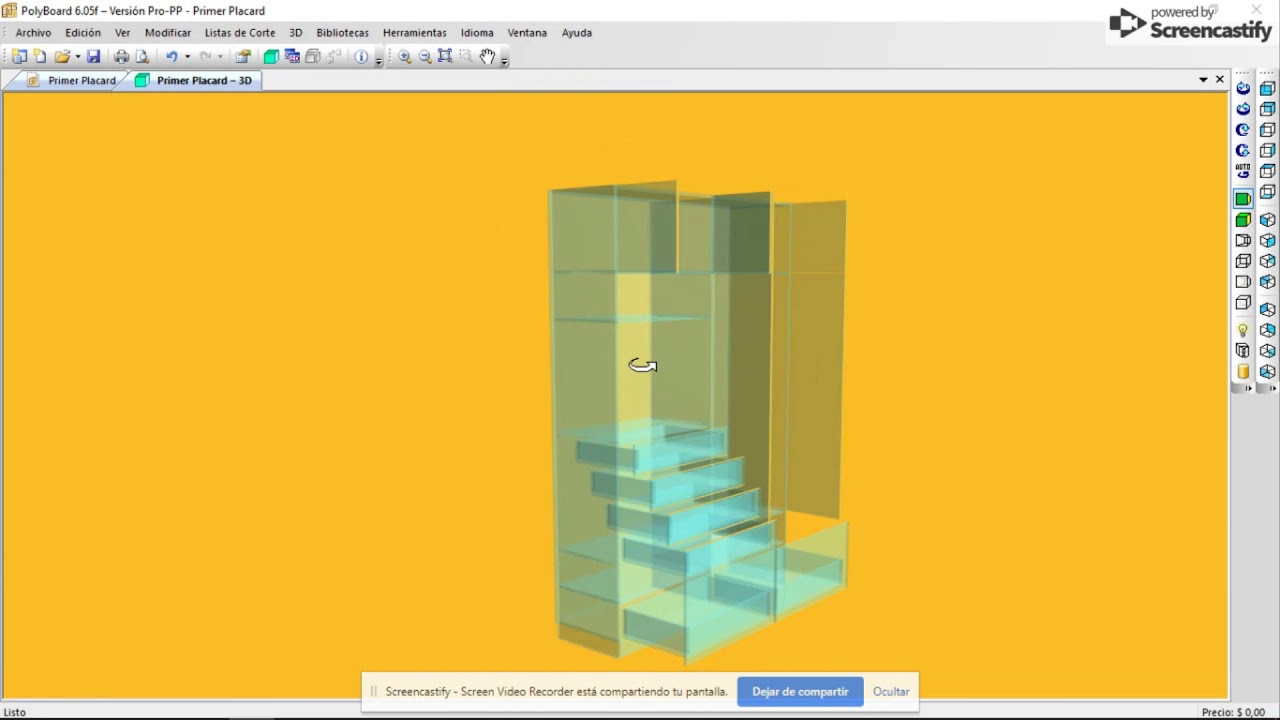Create a new blank cabinet document

(x=40, y=57)
